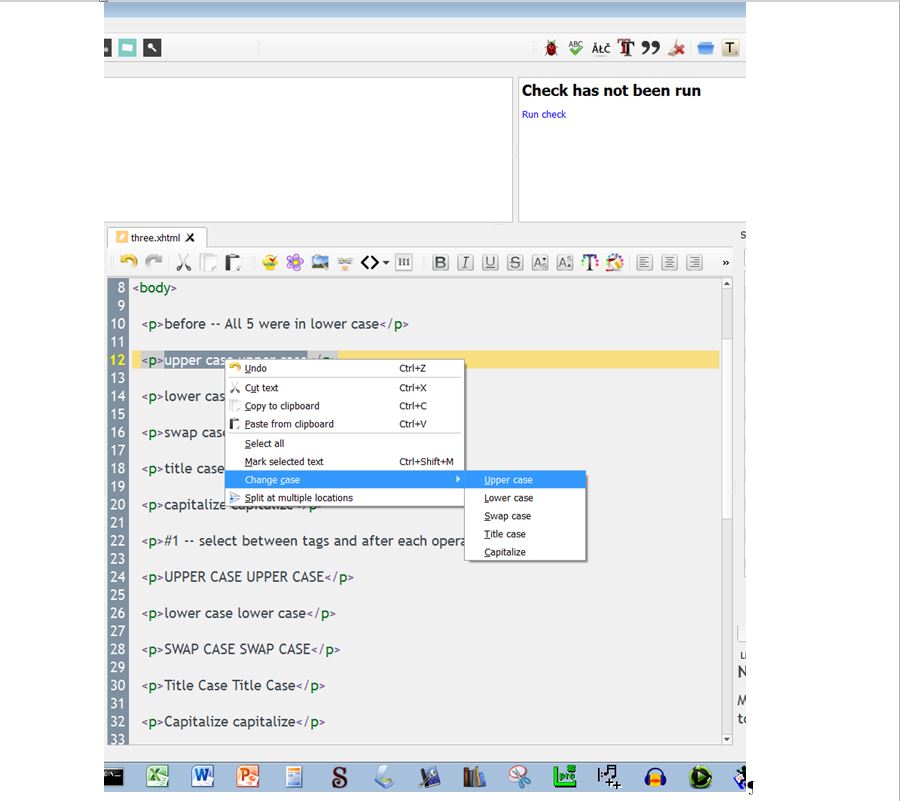Screen dimensions: 900x801
Task: Click the ABC spell check icon
Action: (575, 48)
